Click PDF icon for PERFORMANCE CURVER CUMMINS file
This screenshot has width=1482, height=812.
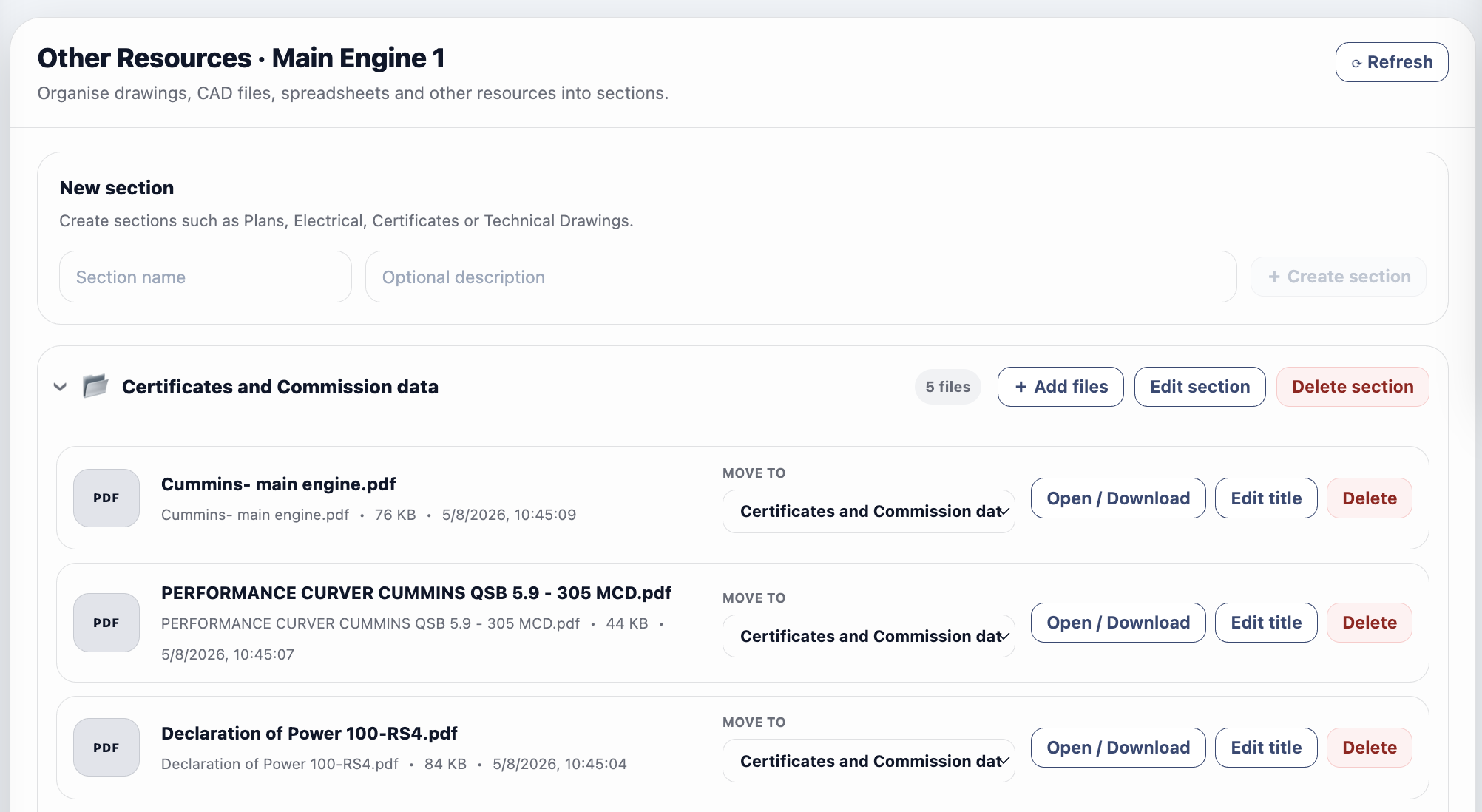(x=106, y=623)
